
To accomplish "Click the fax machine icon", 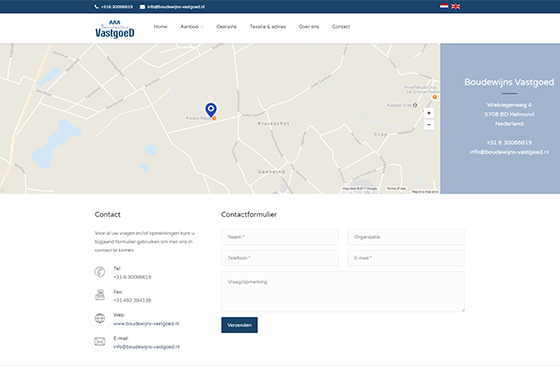I will (x=100, y=295).
